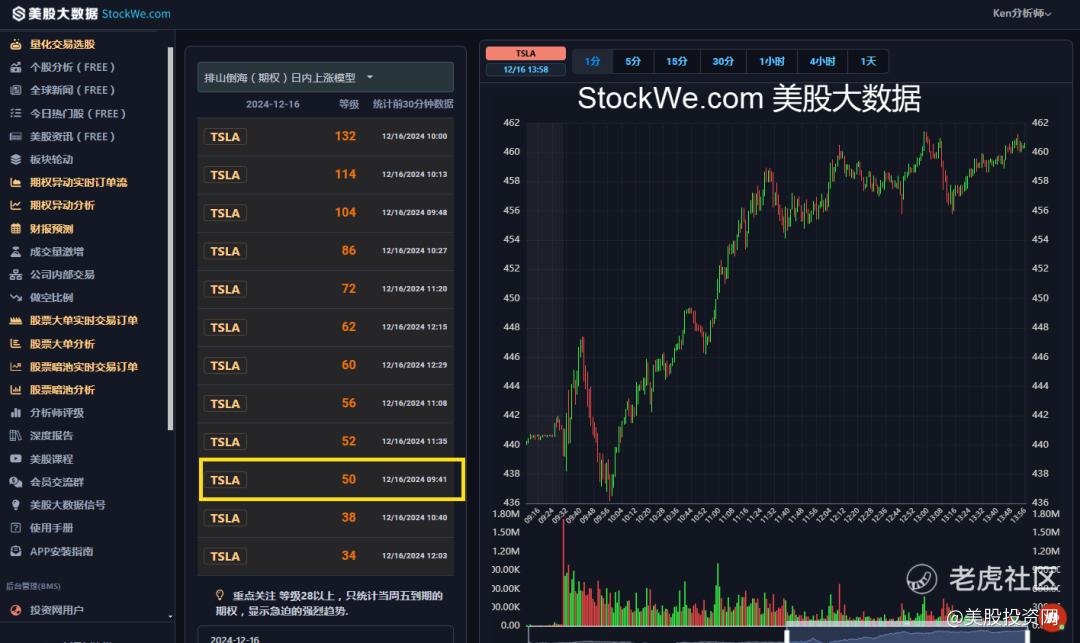Image resolution: width=1080 pixels, height=643 pixels.
Task: Click the 12/16 13:58 chart time label
Action: [x=526, y=70]
